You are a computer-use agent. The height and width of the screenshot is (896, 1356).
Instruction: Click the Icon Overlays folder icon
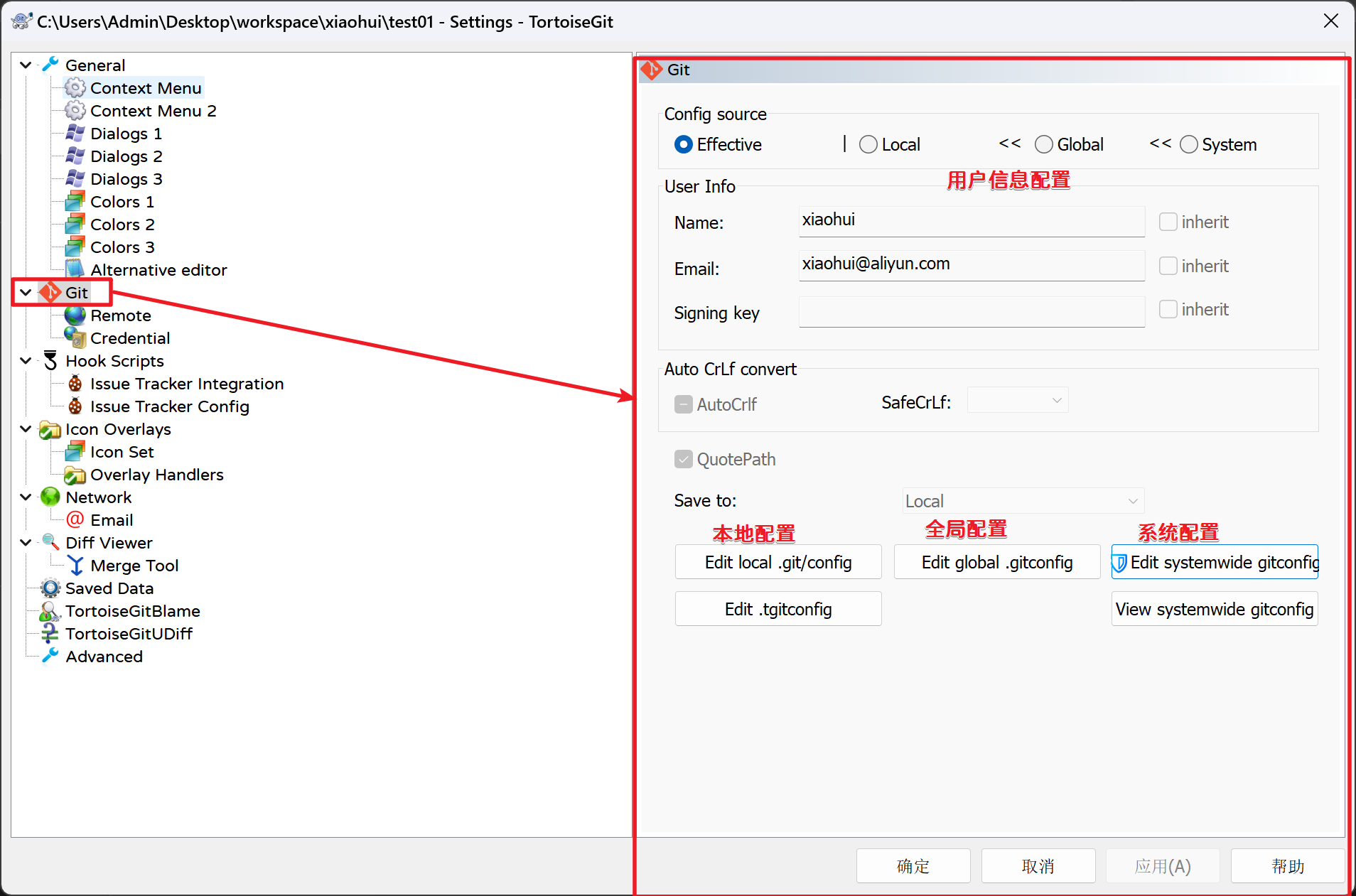[50, 429]
